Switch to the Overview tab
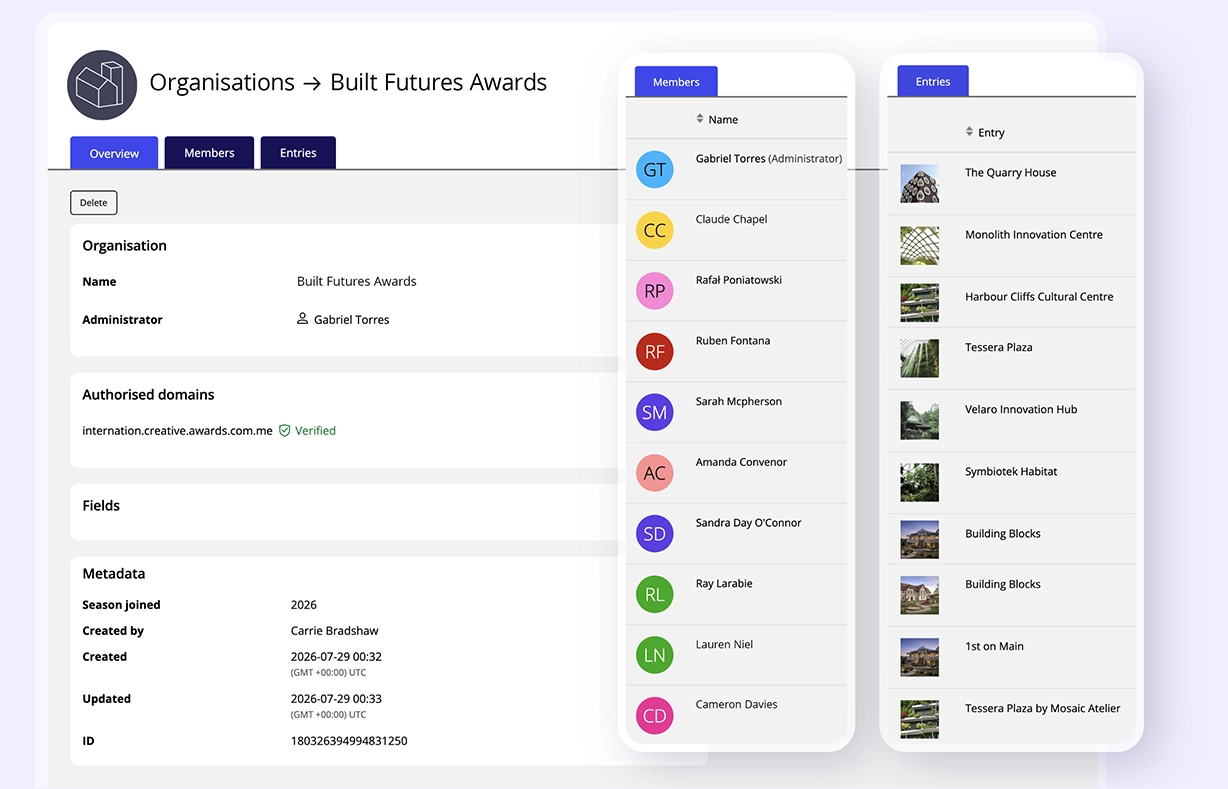Image resolution: width=1228 pixels, height=789 pixels. [x=114, y=153]
